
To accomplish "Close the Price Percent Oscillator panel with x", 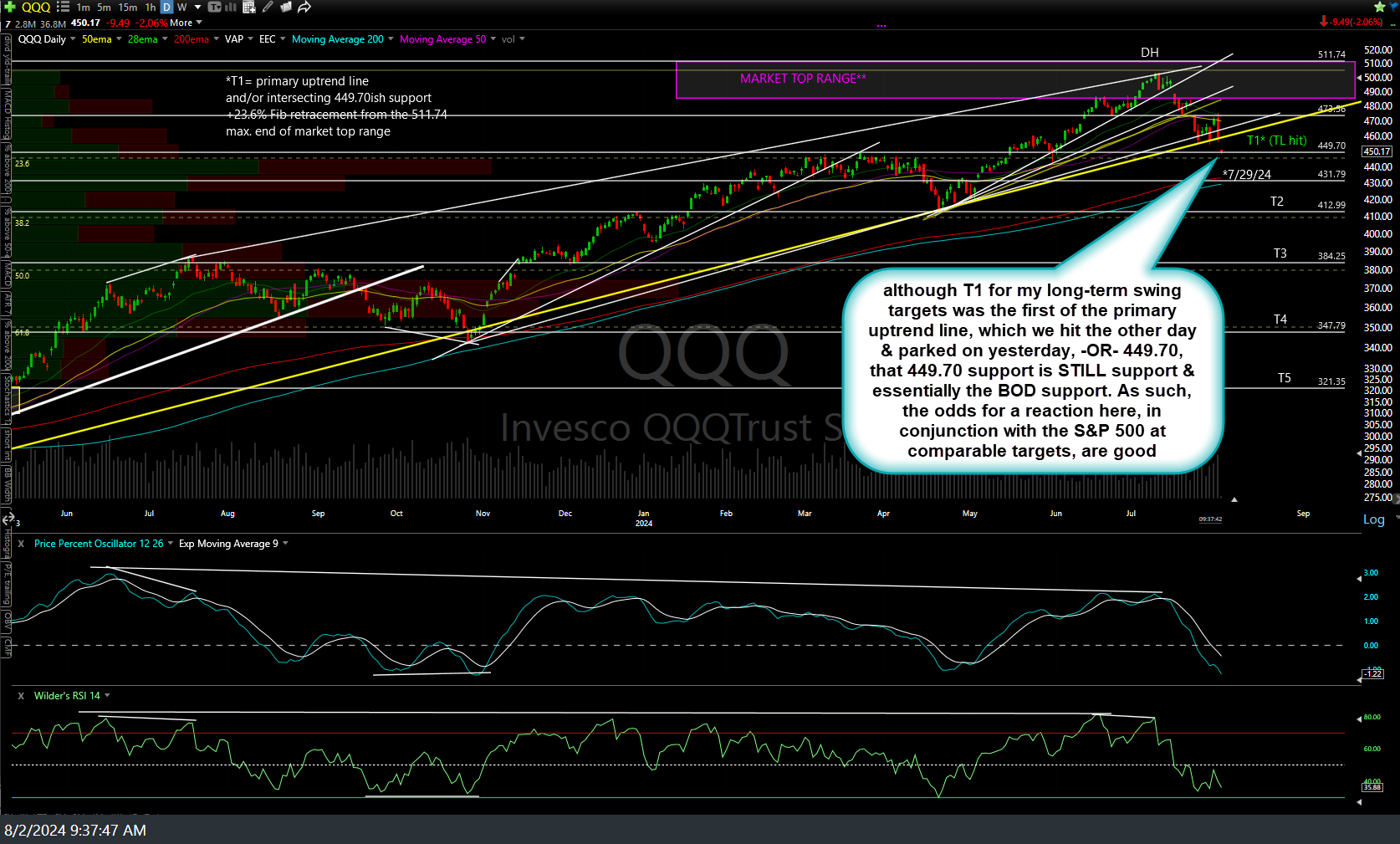I will tap(21, 544).
